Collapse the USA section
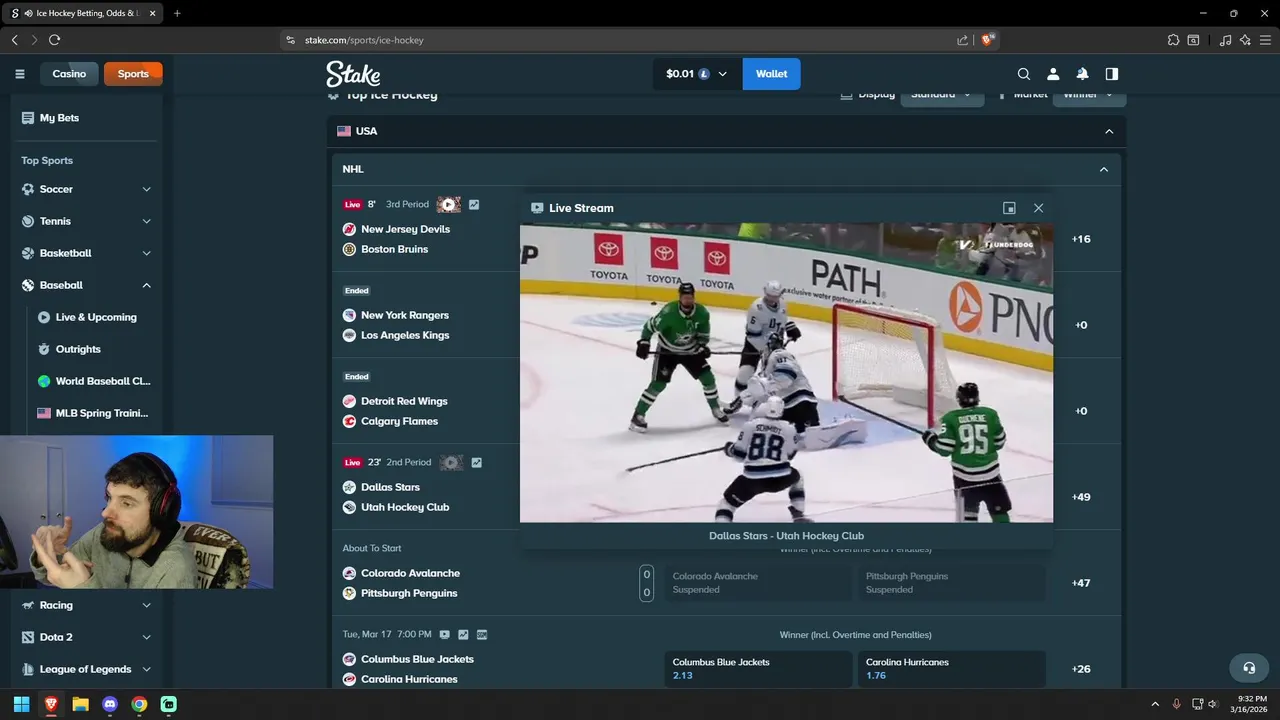The image size is (1280, 720). click(x=1109, y=131)
